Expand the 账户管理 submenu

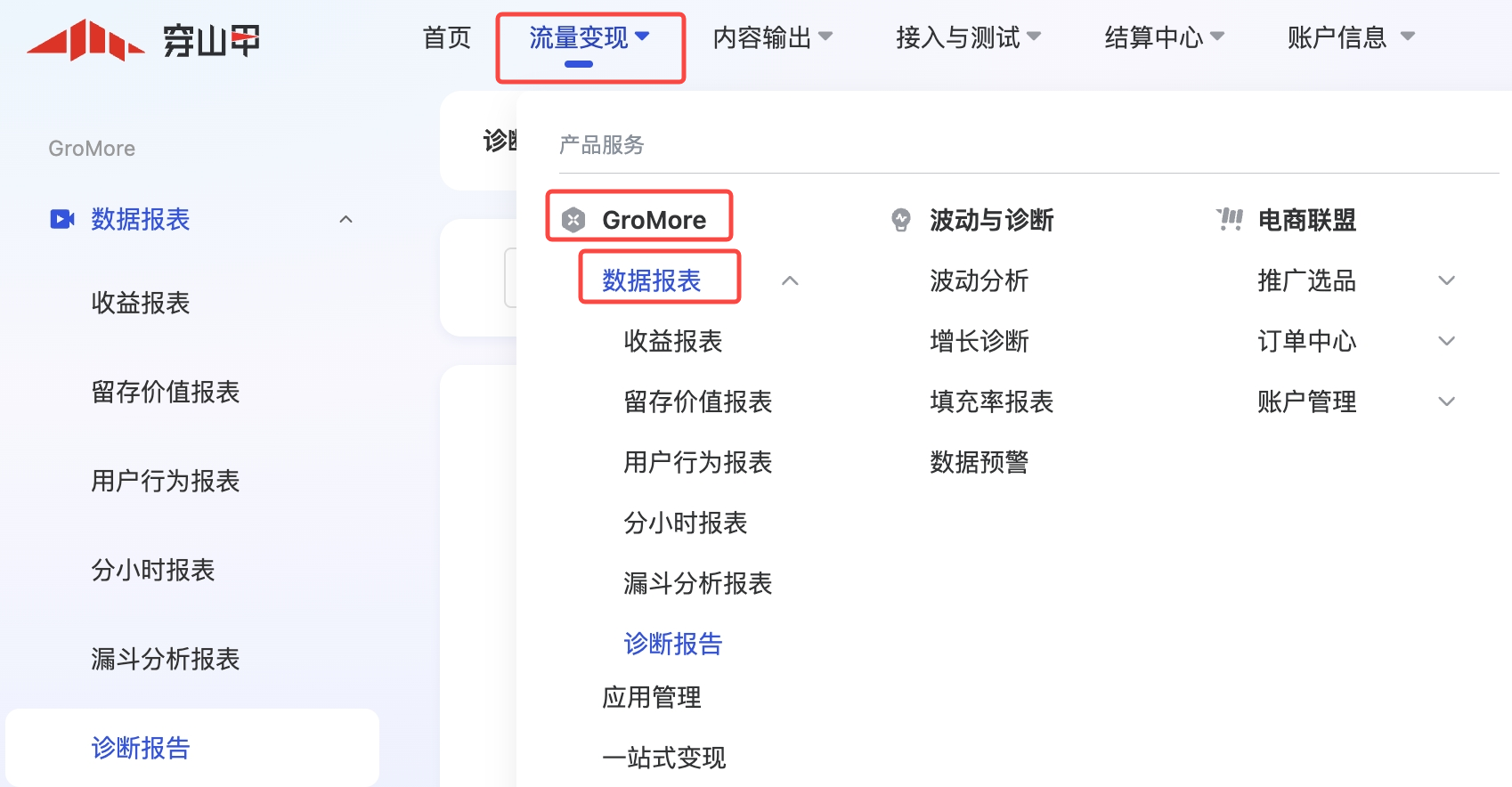click(1446, 402)
